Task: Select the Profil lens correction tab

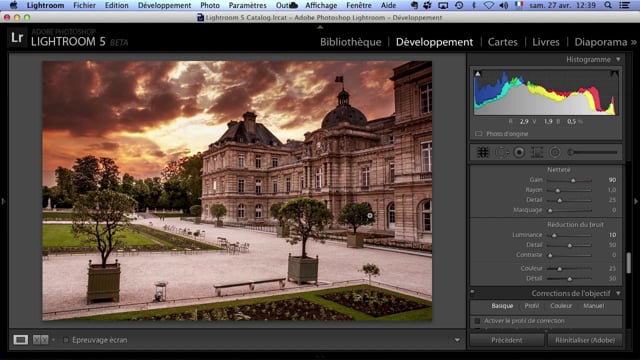Action: 532,306
